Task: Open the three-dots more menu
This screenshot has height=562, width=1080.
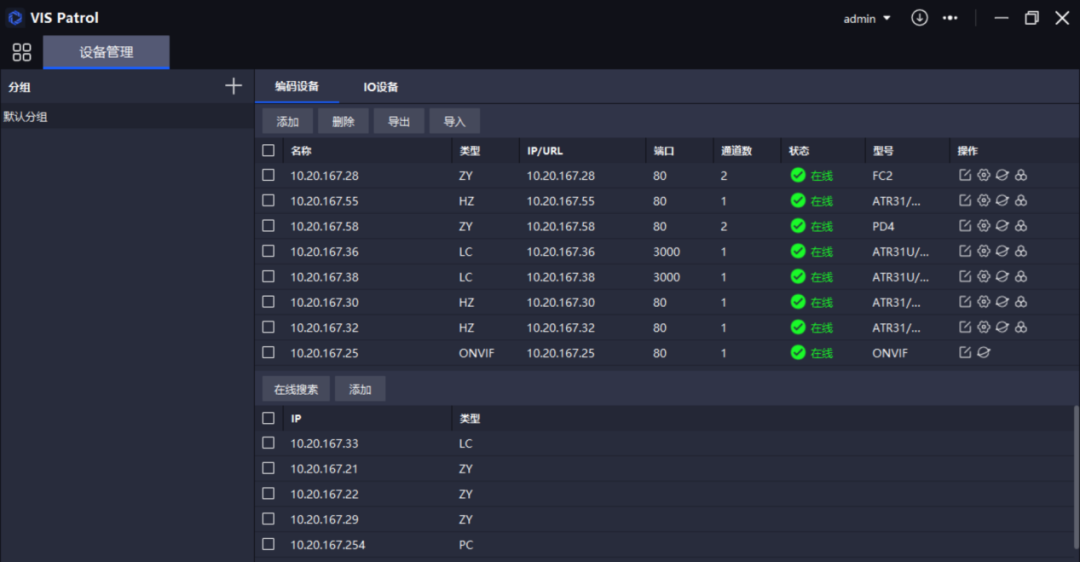Action: pyautogui.click(x=950, y=18)
